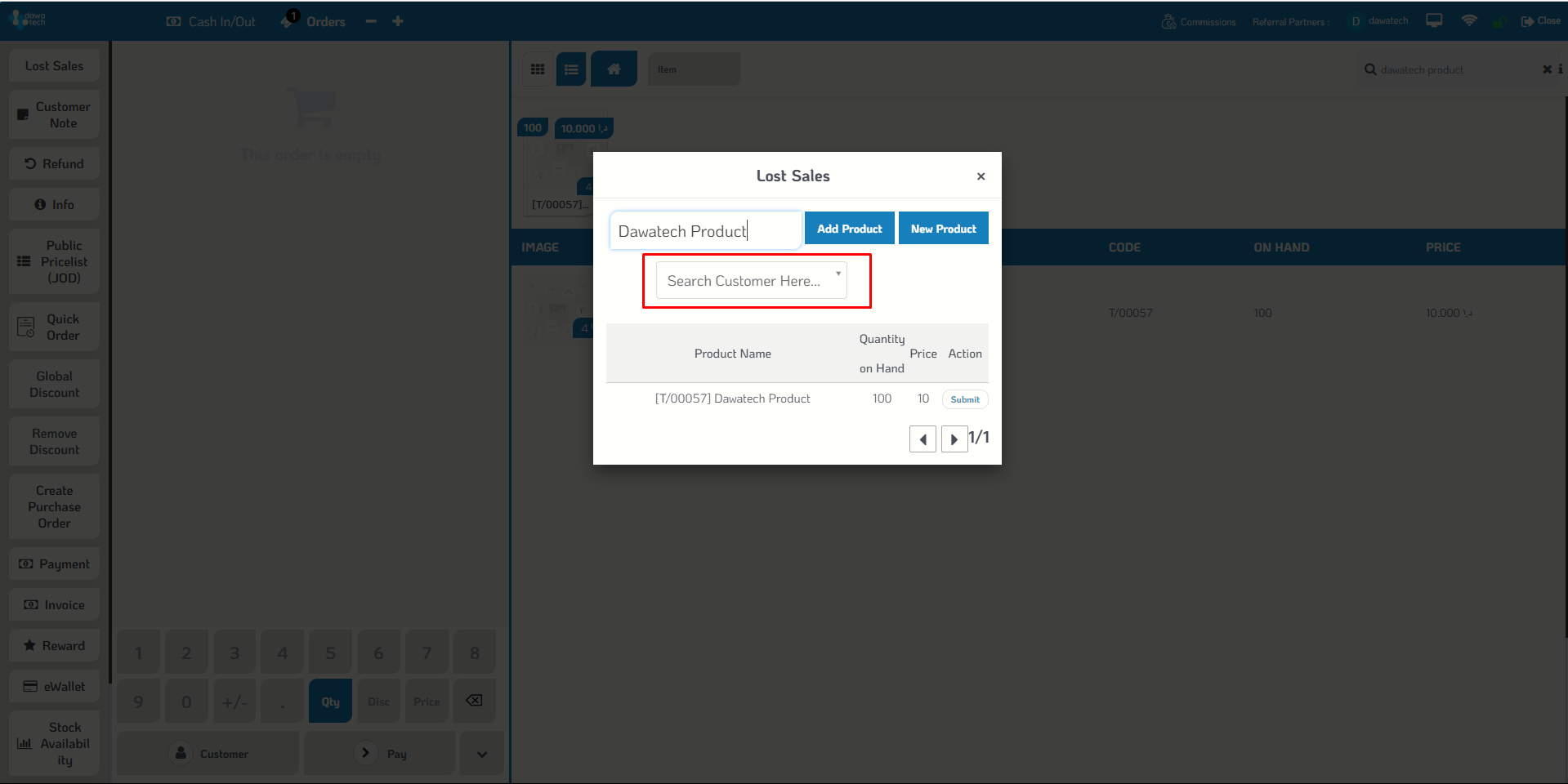Clear the product search text

point(1547,69)
